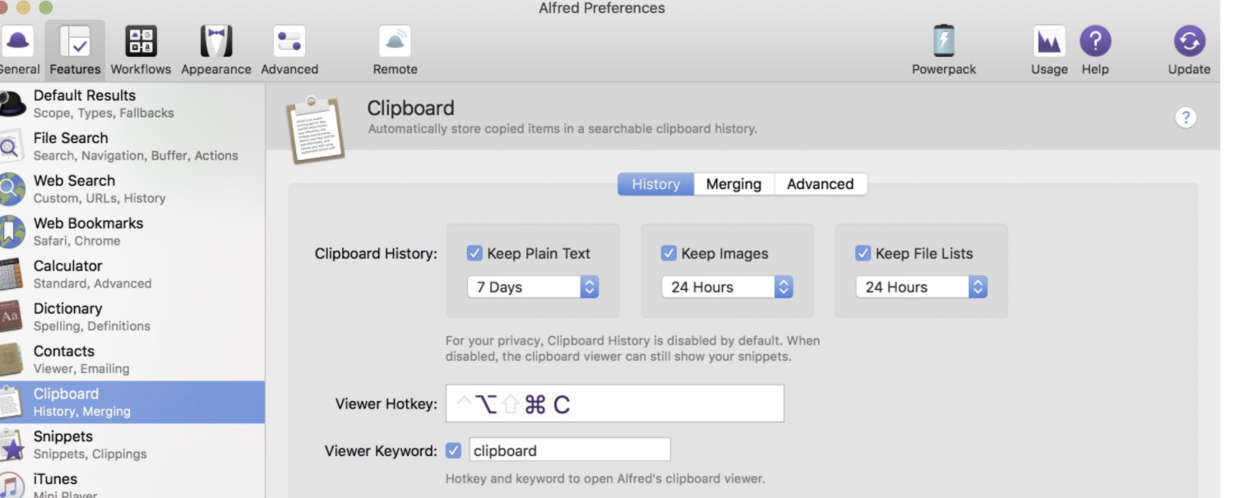Switch to the Merging tab
Screen dimensions: 1240x498
(733, 184)
